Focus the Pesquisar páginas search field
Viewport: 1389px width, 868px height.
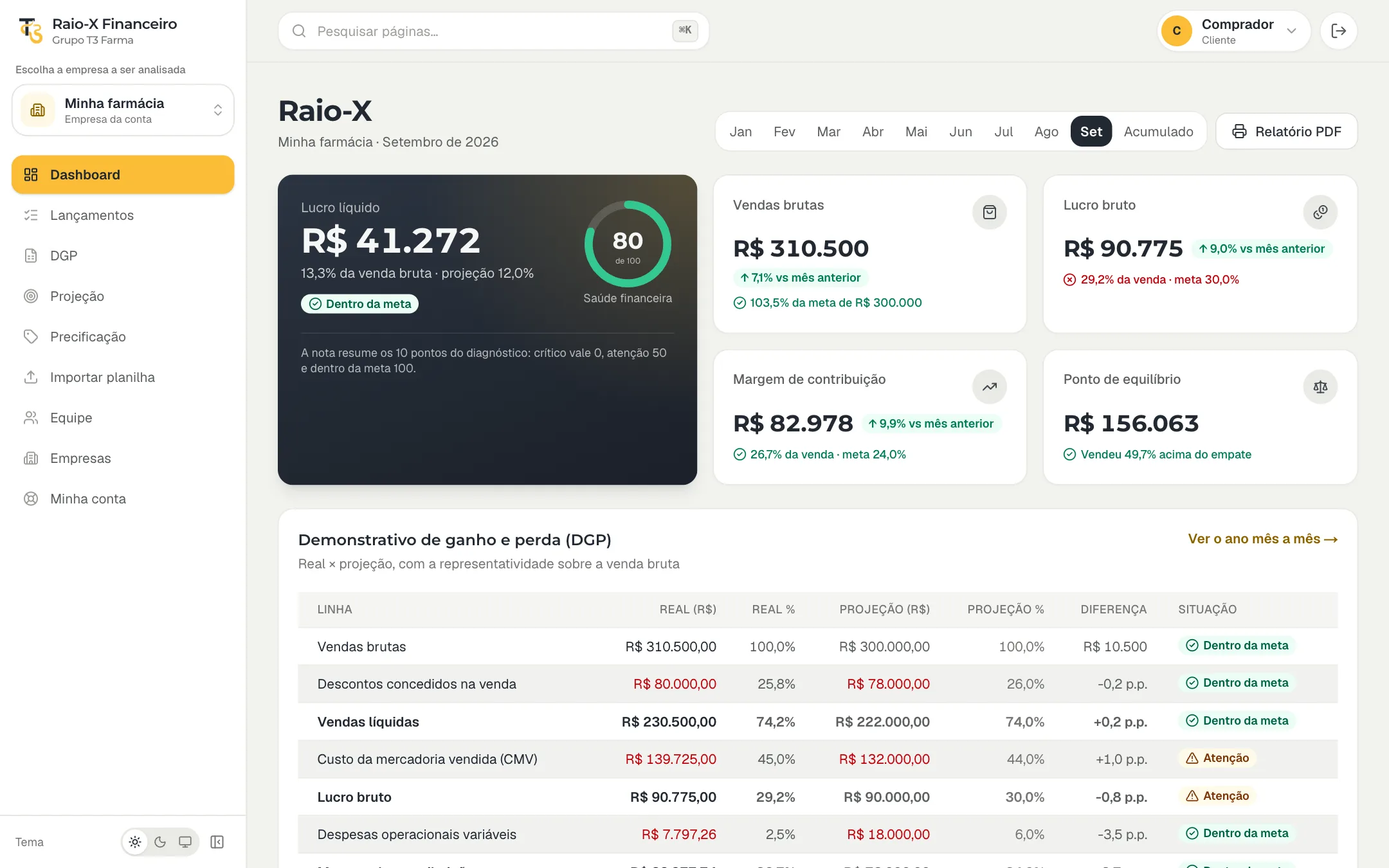pyautogui.click(x=493, y=31)
